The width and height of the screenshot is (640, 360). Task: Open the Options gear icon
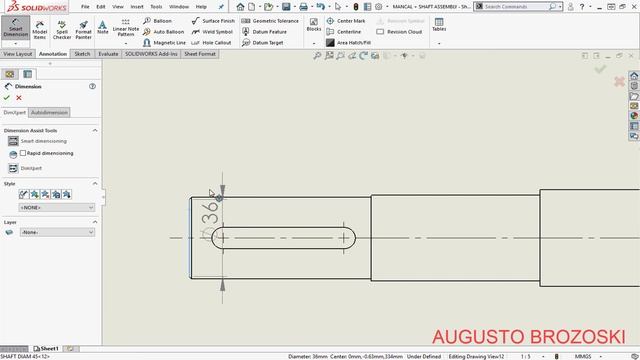tap(379, 7)
